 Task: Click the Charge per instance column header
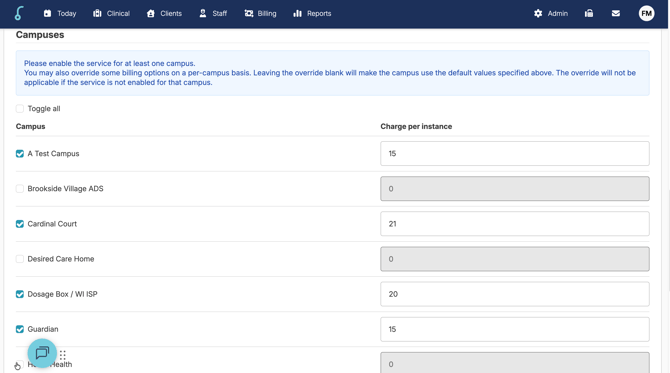point(416,126)
